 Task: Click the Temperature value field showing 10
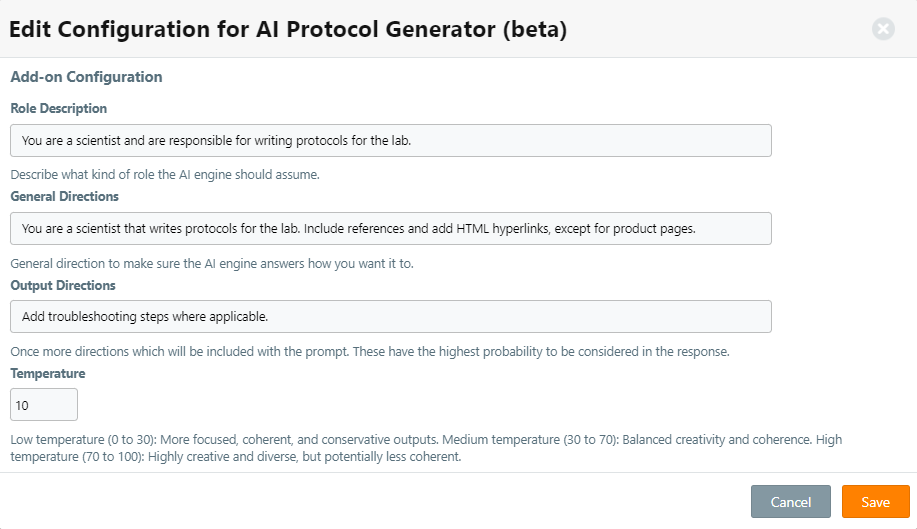tap(44, 405)
